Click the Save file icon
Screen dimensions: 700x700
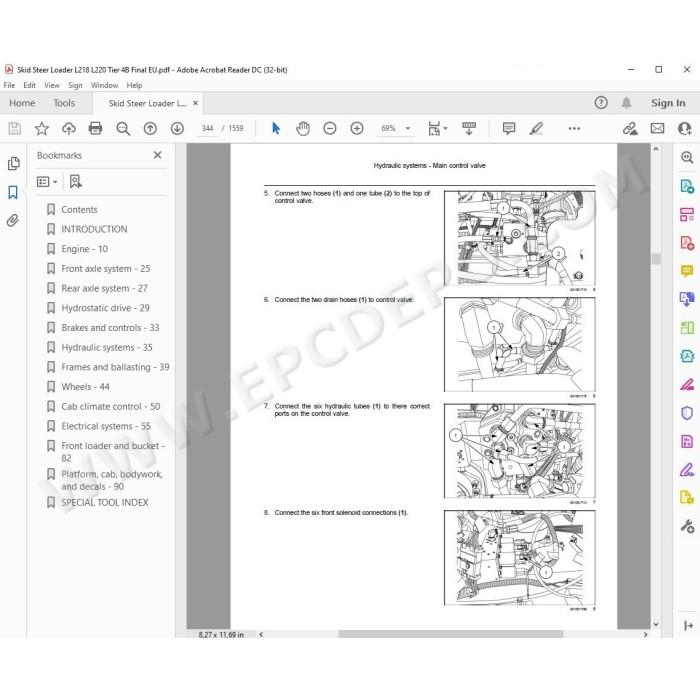coord(15,129)
